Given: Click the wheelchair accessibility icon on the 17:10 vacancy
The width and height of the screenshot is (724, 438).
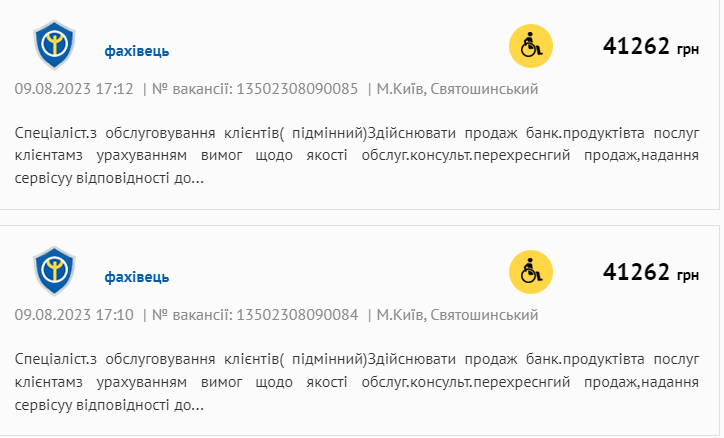Looking at the screenshot, I should pos(531,272).
